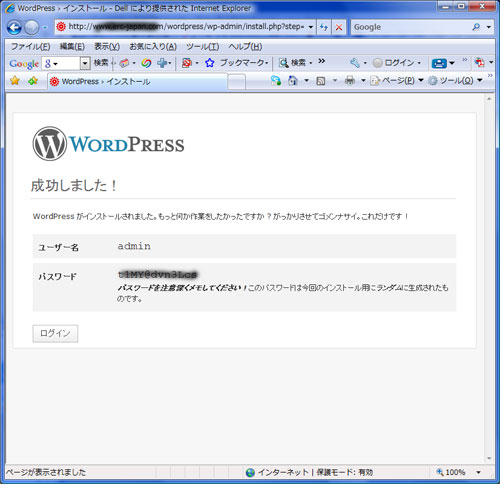Viewport: 500px width, 484px height.
Task: Open the お気に入り(A) menu
Action: pos(153,46)
